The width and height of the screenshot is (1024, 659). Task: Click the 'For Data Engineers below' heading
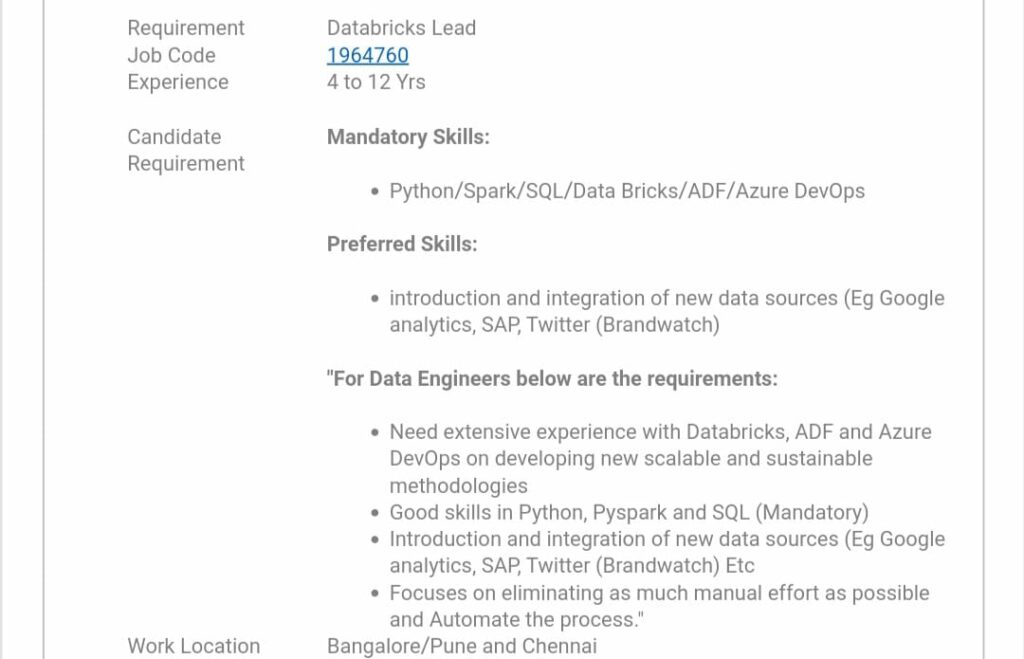point(552,379)
